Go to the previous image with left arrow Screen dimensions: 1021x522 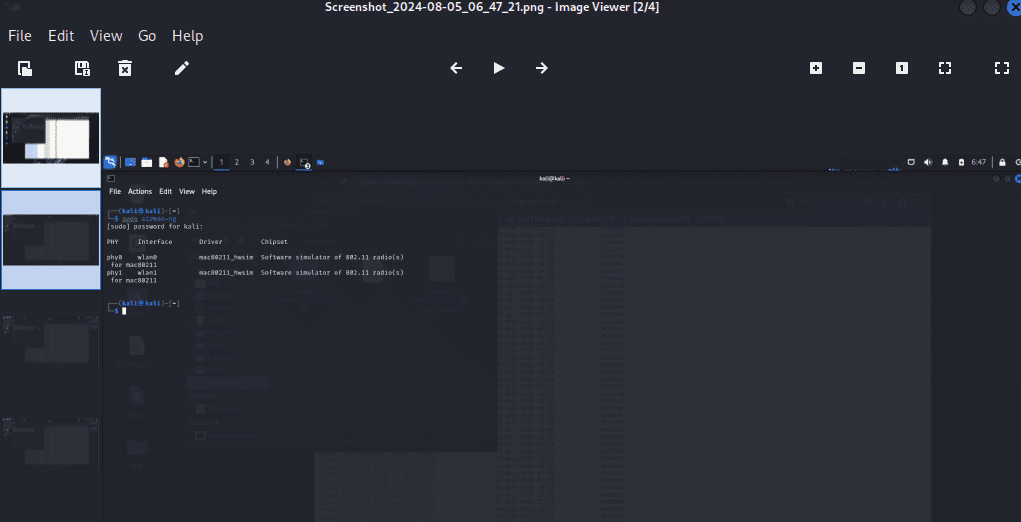[x=456, y=68]
